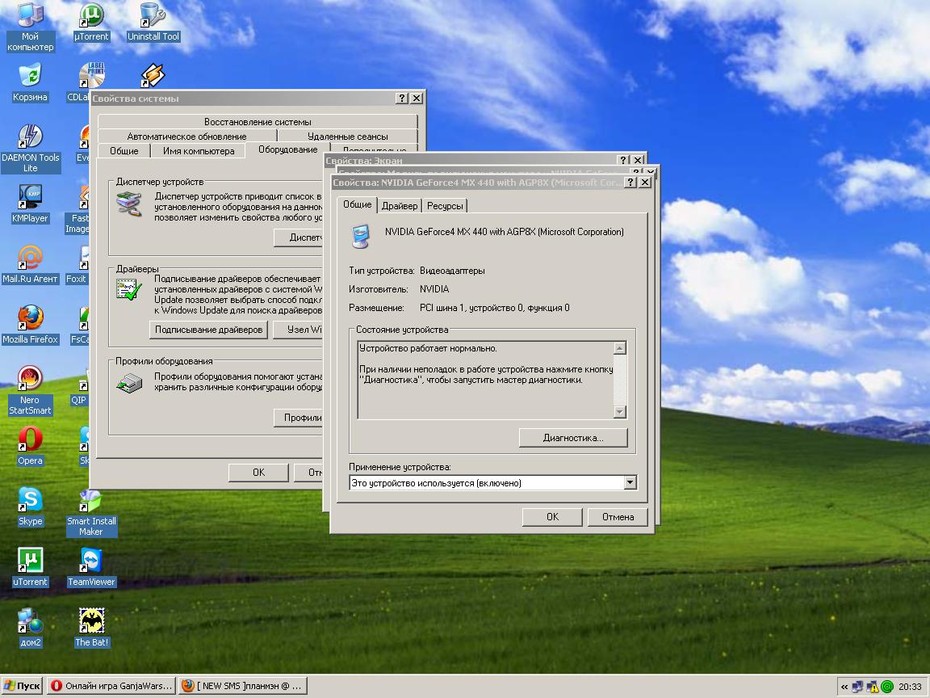The image size is (930, 698).
Task: Open the Foxit desktop shortcut
Action: 77,265
